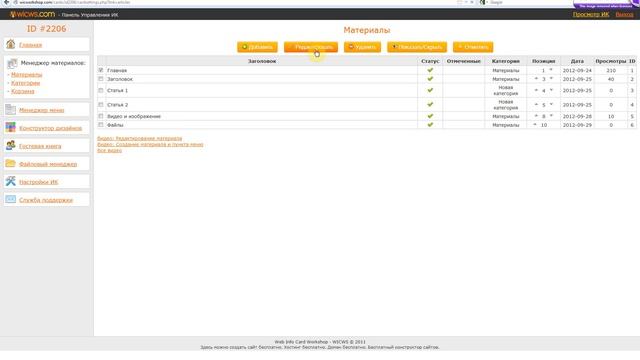Move Заголовок down with position arrow
The image size is (640, 360).
coord(551,79)
